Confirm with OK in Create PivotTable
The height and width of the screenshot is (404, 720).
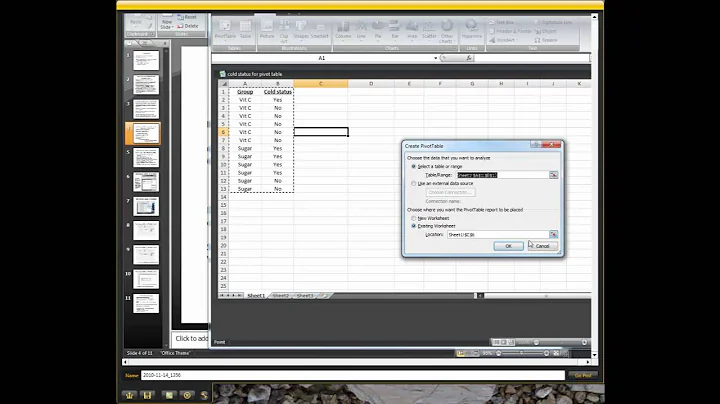pos(508,246)
